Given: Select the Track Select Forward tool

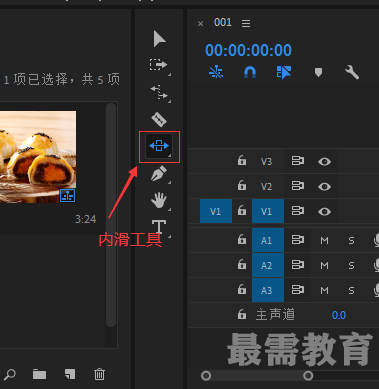Looking at the screenshot, I should point(158,64).
